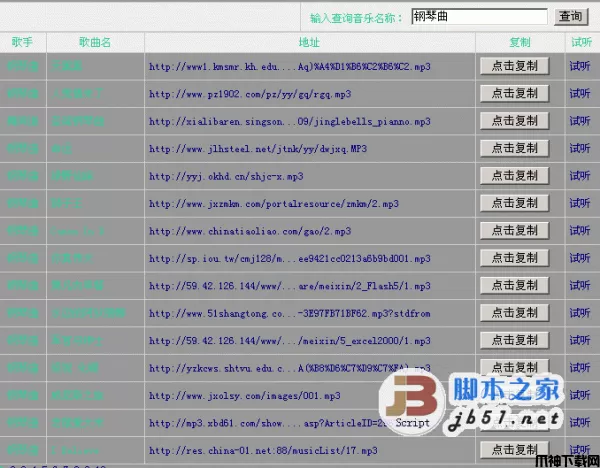Preview the jlhsteel.net dwjxq.MP3 track with 试听
The height and width of the screenshot is (468, 600).
[x=580, y=148]
